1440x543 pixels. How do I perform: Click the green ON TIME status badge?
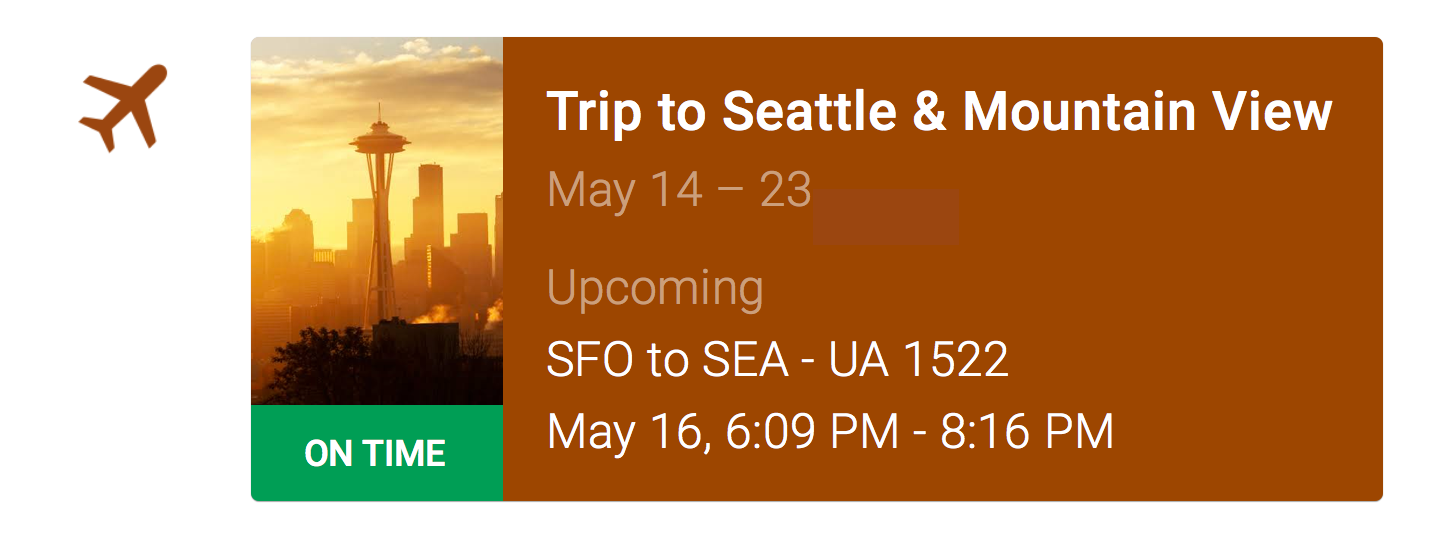(377, 453)
